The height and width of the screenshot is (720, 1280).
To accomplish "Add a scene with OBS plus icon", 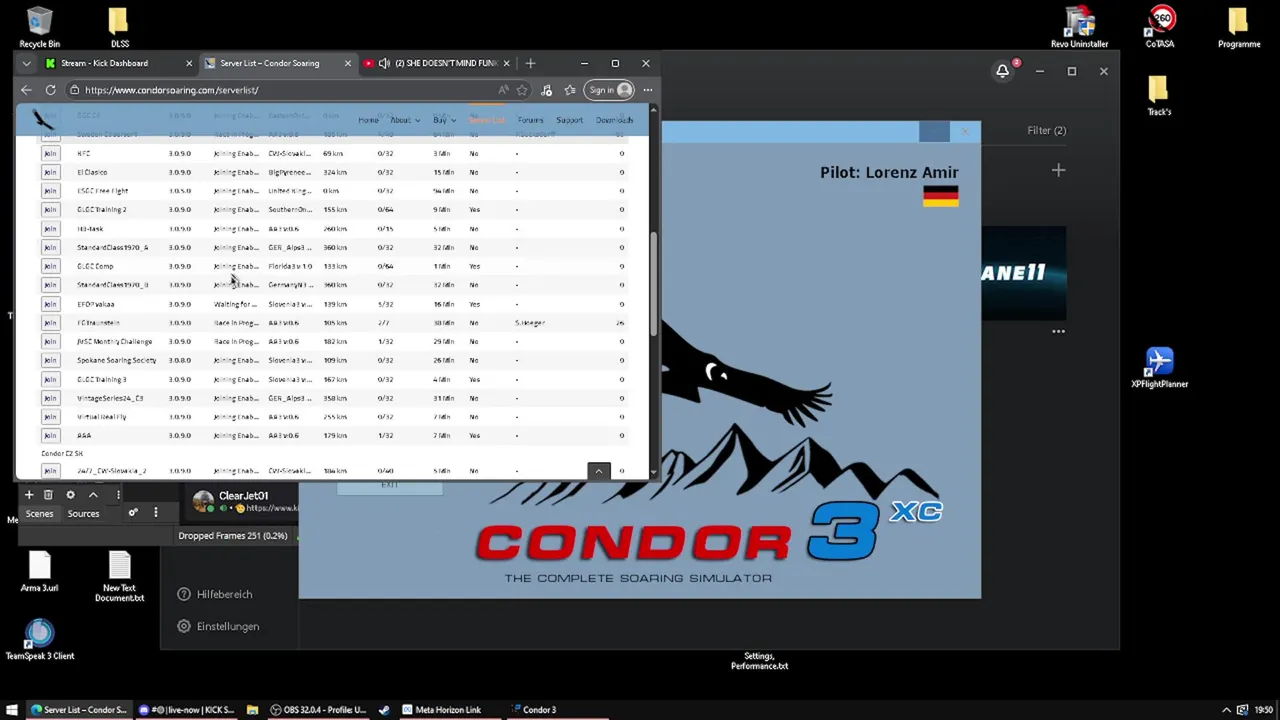I will tap(29, 495).
